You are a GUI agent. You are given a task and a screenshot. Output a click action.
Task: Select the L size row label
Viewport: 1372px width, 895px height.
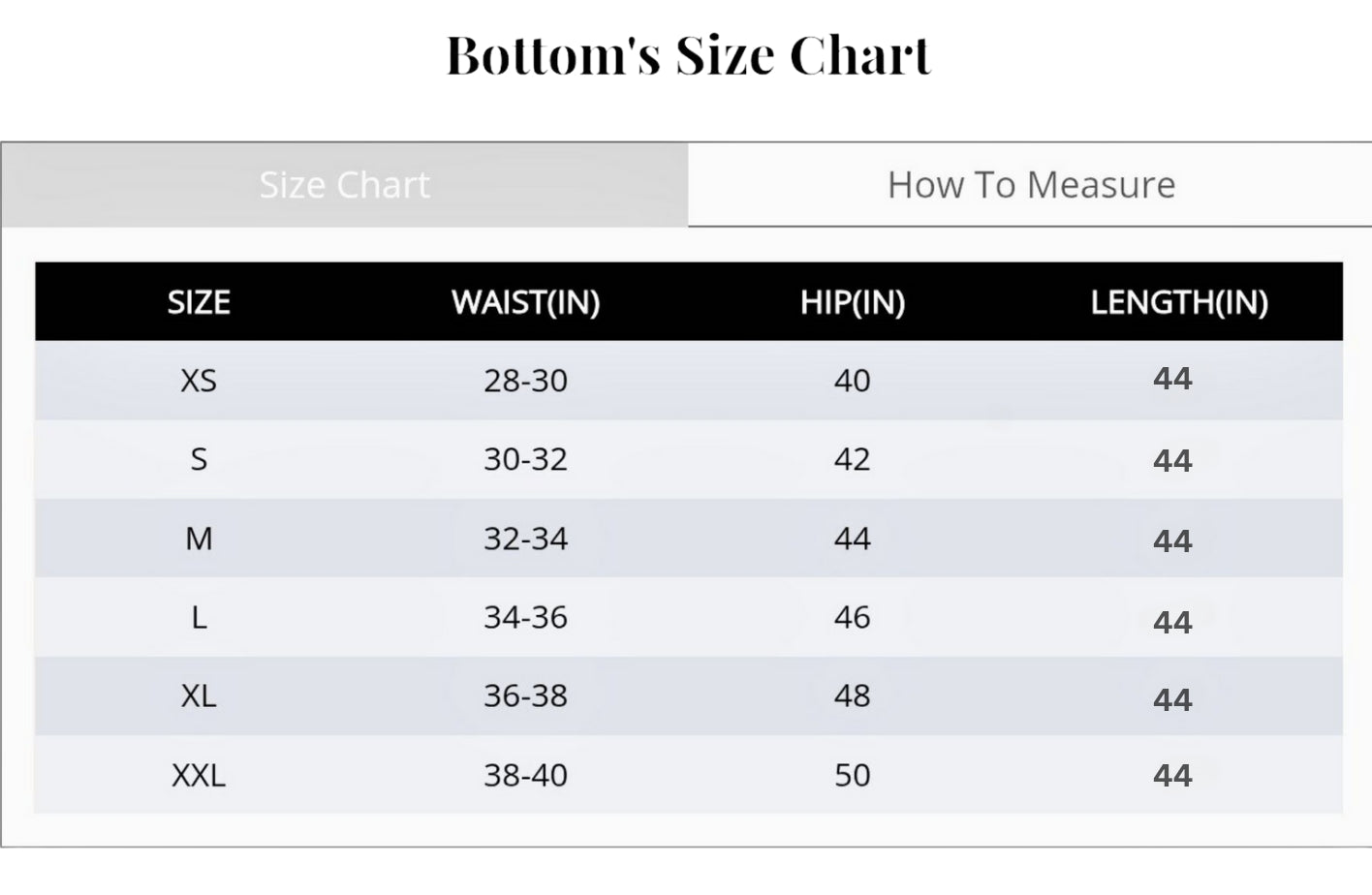point(199,617)
